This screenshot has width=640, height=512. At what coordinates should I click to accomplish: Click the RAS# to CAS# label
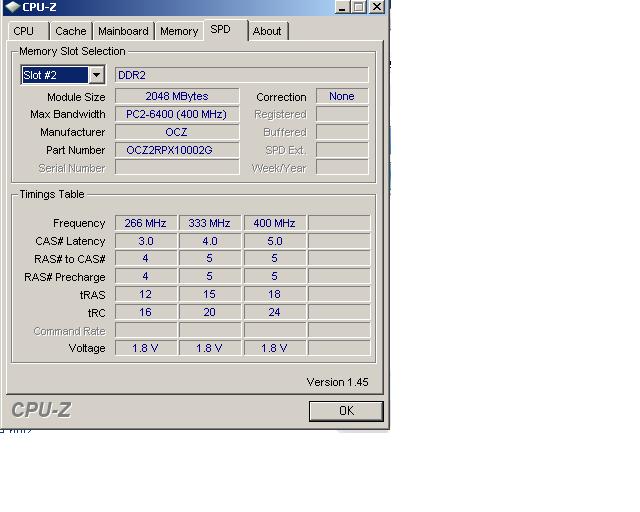tap(70, 259)
